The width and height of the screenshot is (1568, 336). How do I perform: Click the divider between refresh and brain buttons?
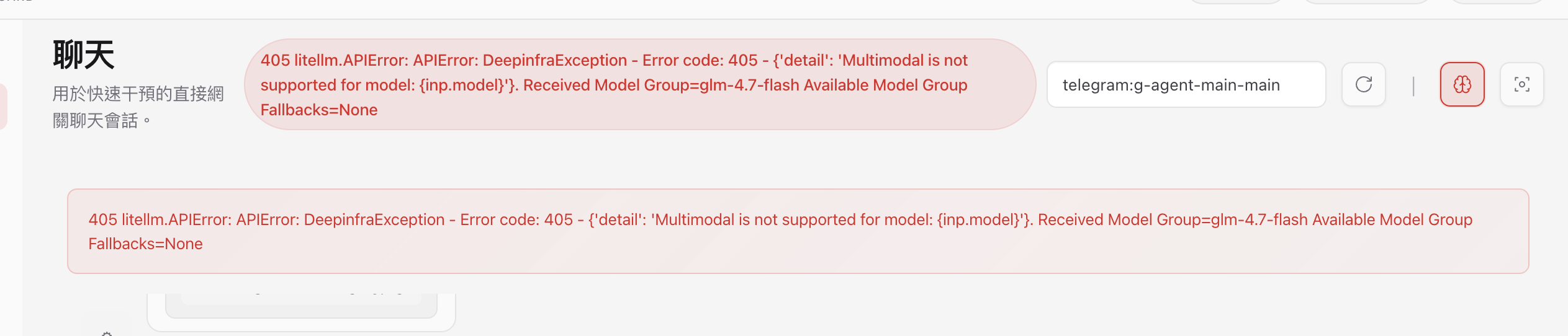pyautogui.click(x=1413, y=86)
